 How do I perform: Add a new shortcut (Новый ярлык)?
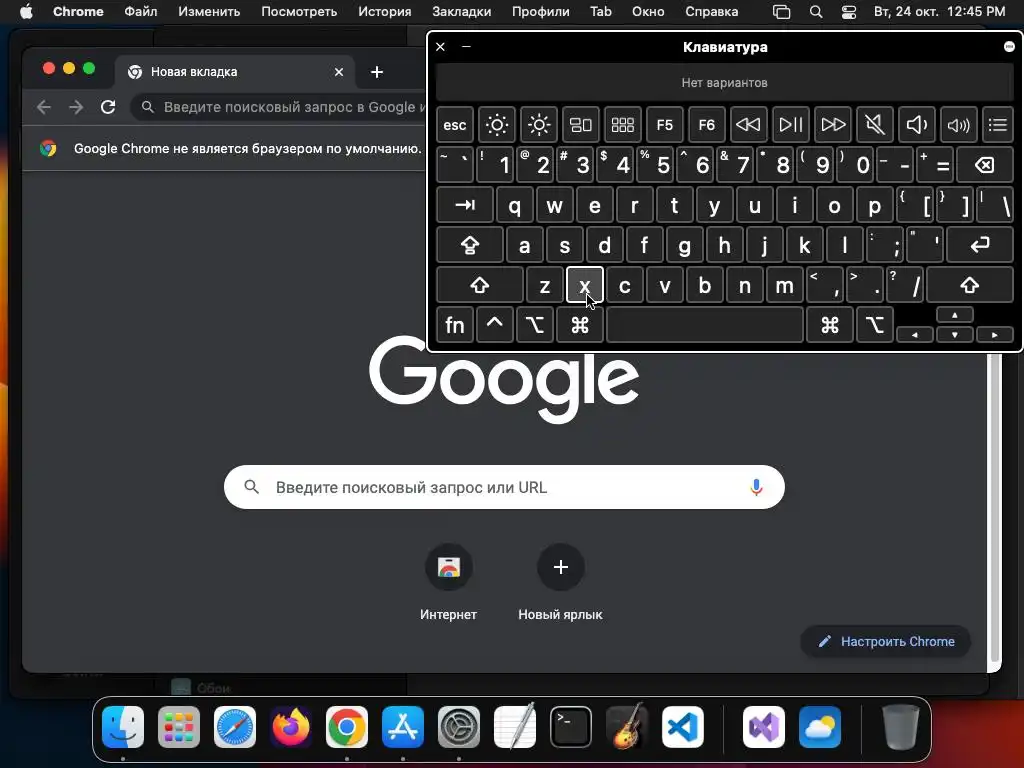(x=560, y=581)
